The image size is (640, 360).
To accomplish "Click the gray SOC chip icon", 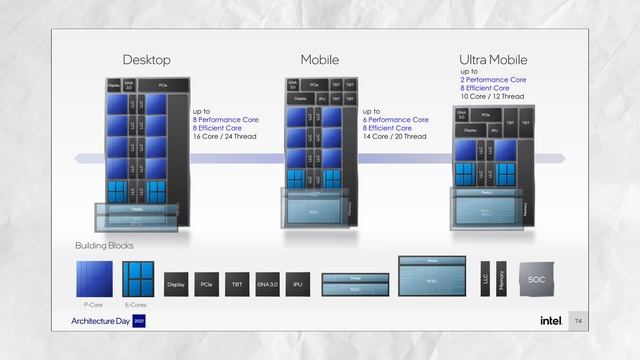I will pyautogui.click(x=536, y=279).
